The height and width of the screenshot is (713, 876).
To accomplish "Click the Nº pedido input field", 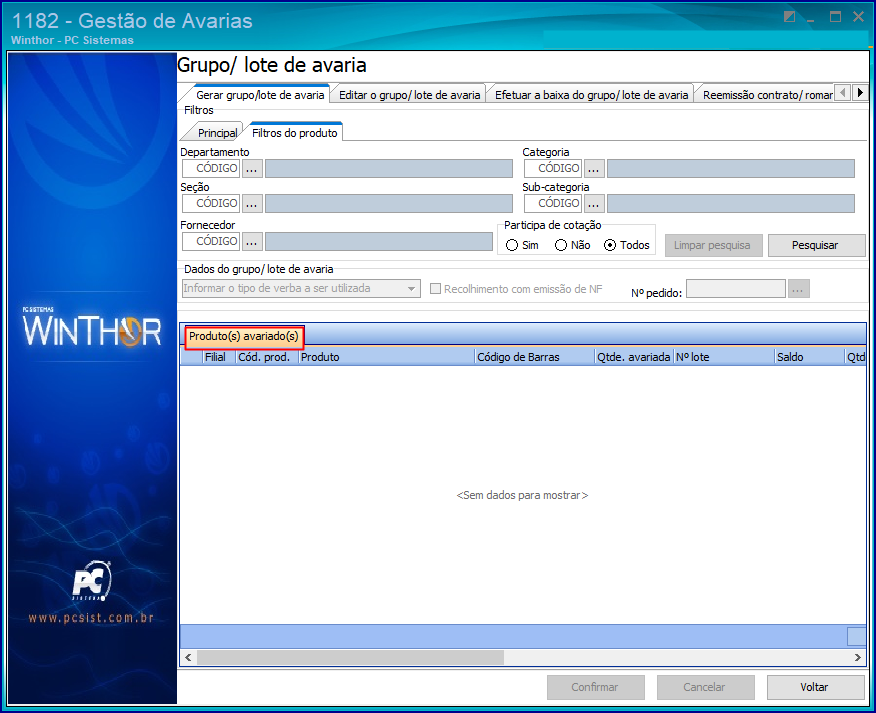I will click(735, 289).
